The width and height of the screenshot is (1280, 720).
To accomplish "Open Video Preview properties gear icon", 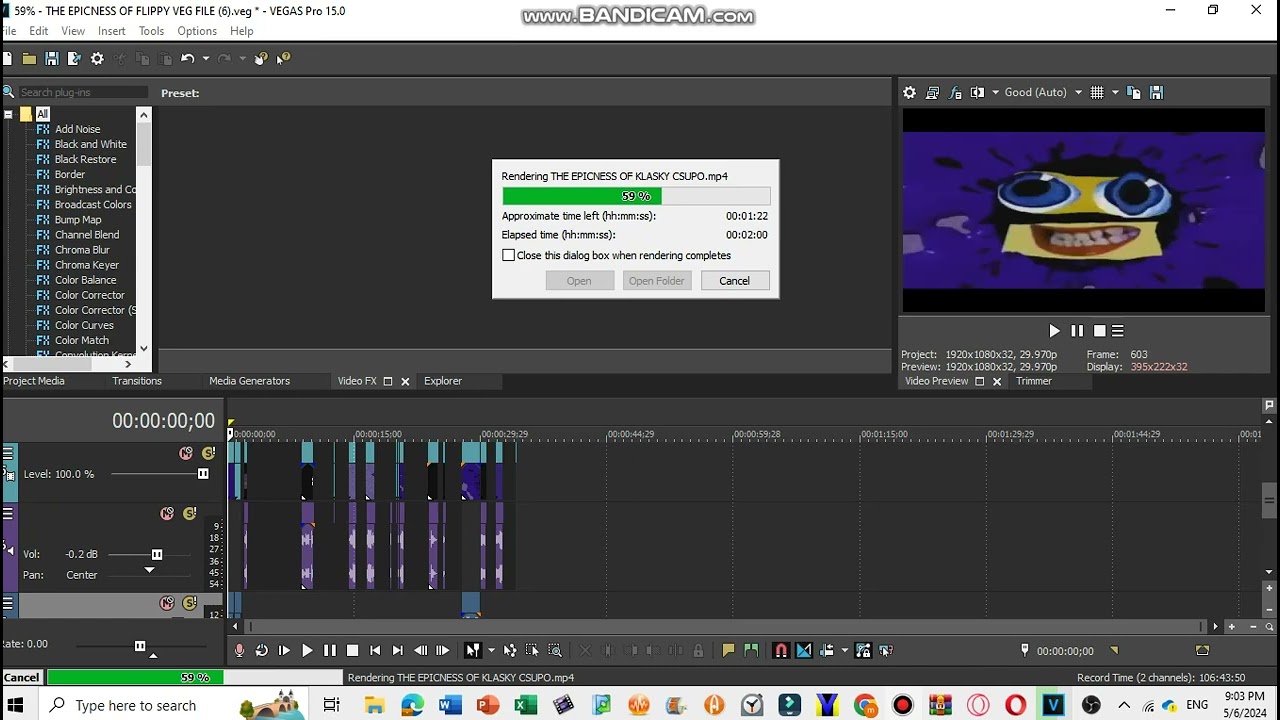I will coord(909,92).
